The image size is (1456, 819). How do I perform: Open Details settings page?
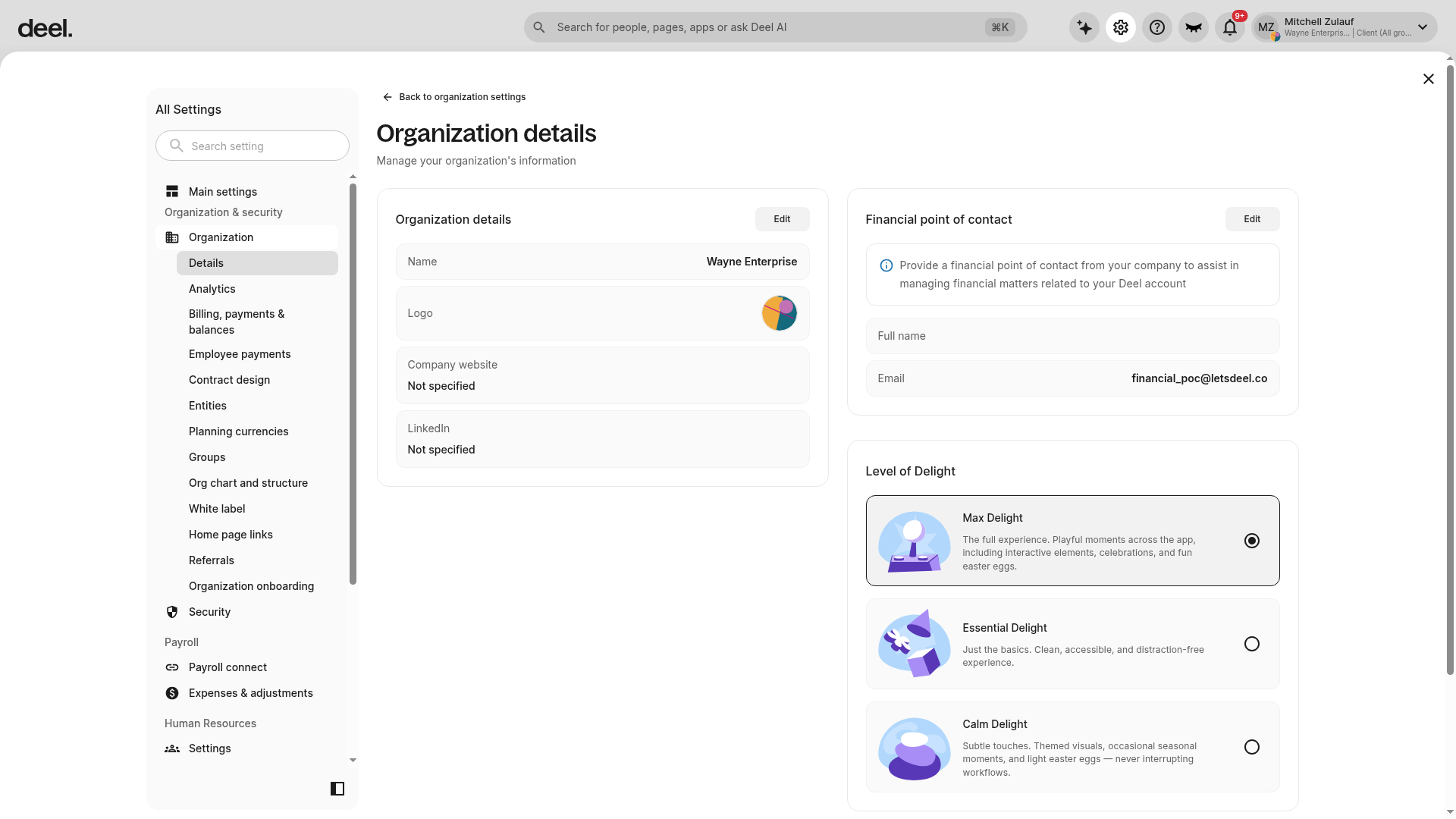tap(257, 263)
